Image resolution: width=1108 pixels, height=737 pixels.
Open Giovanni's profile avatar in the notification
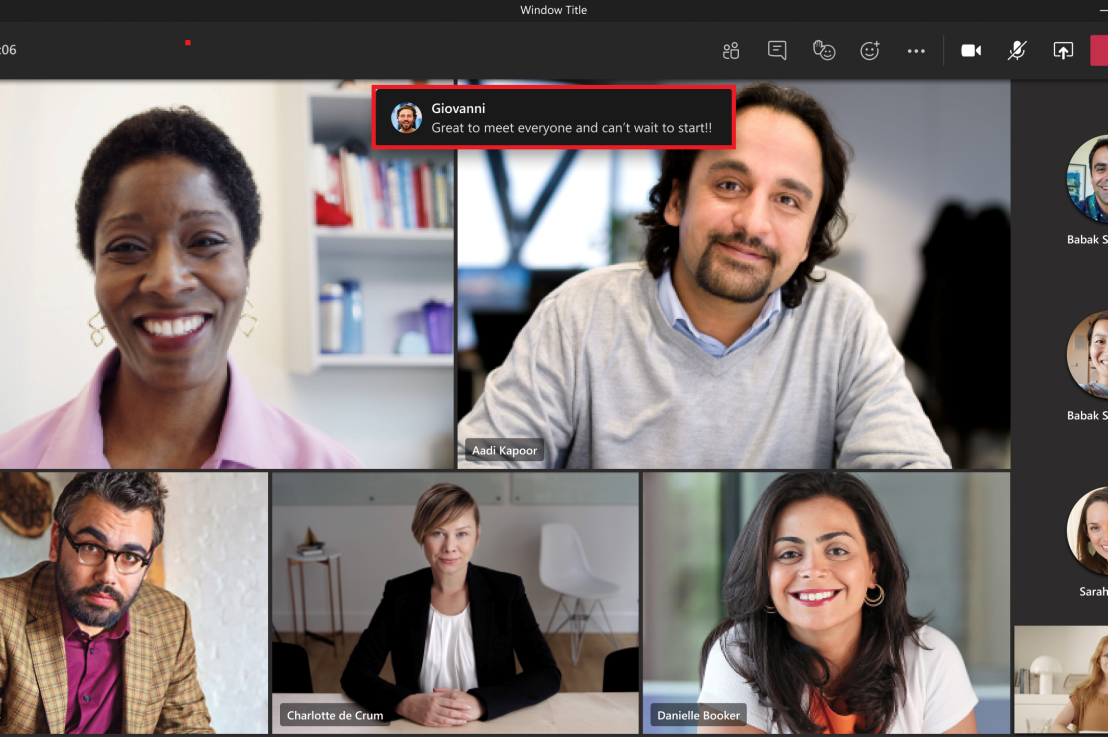[407, 117]
